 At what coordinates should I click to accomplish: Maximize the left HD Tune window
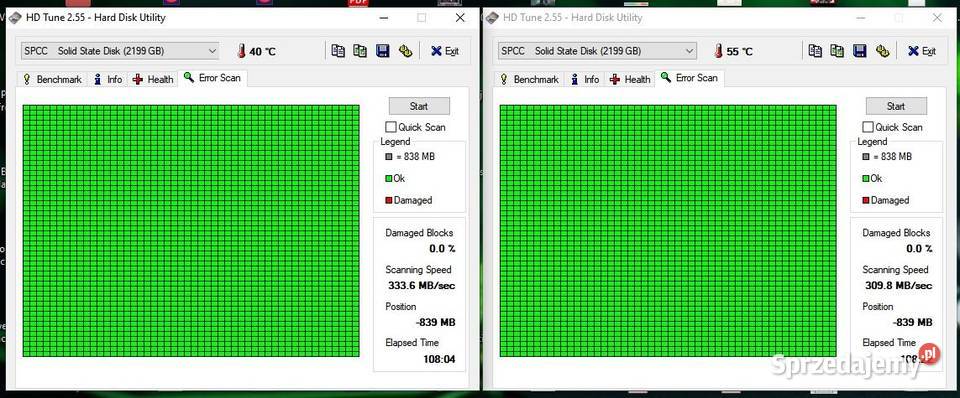pos(421,18)
